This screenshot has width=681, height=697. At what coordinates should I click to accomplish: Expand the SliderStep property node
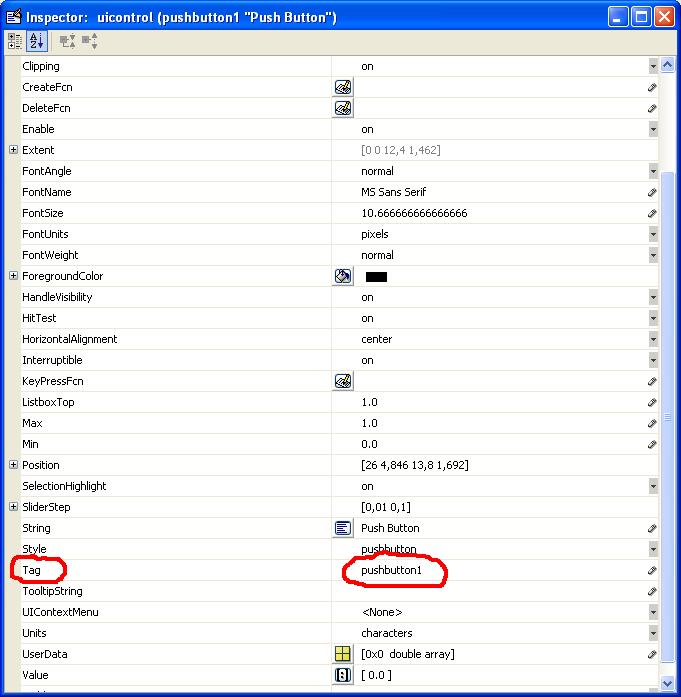pyautogui.click(x=13, y=507)
